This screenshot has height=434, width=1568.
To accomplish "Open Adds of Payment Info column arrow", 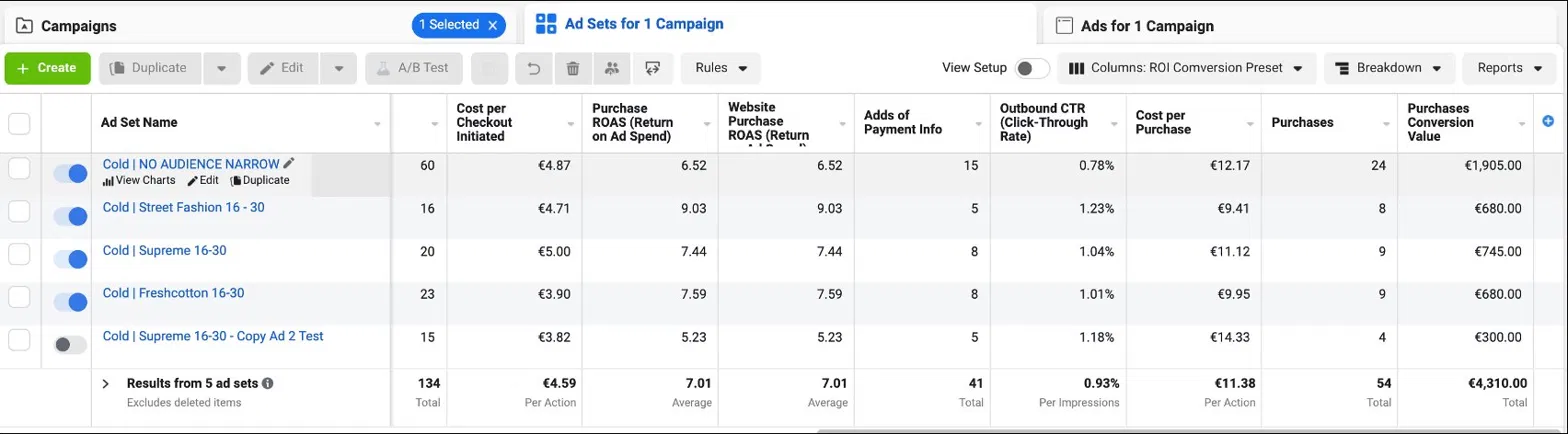I will (978, 124).
